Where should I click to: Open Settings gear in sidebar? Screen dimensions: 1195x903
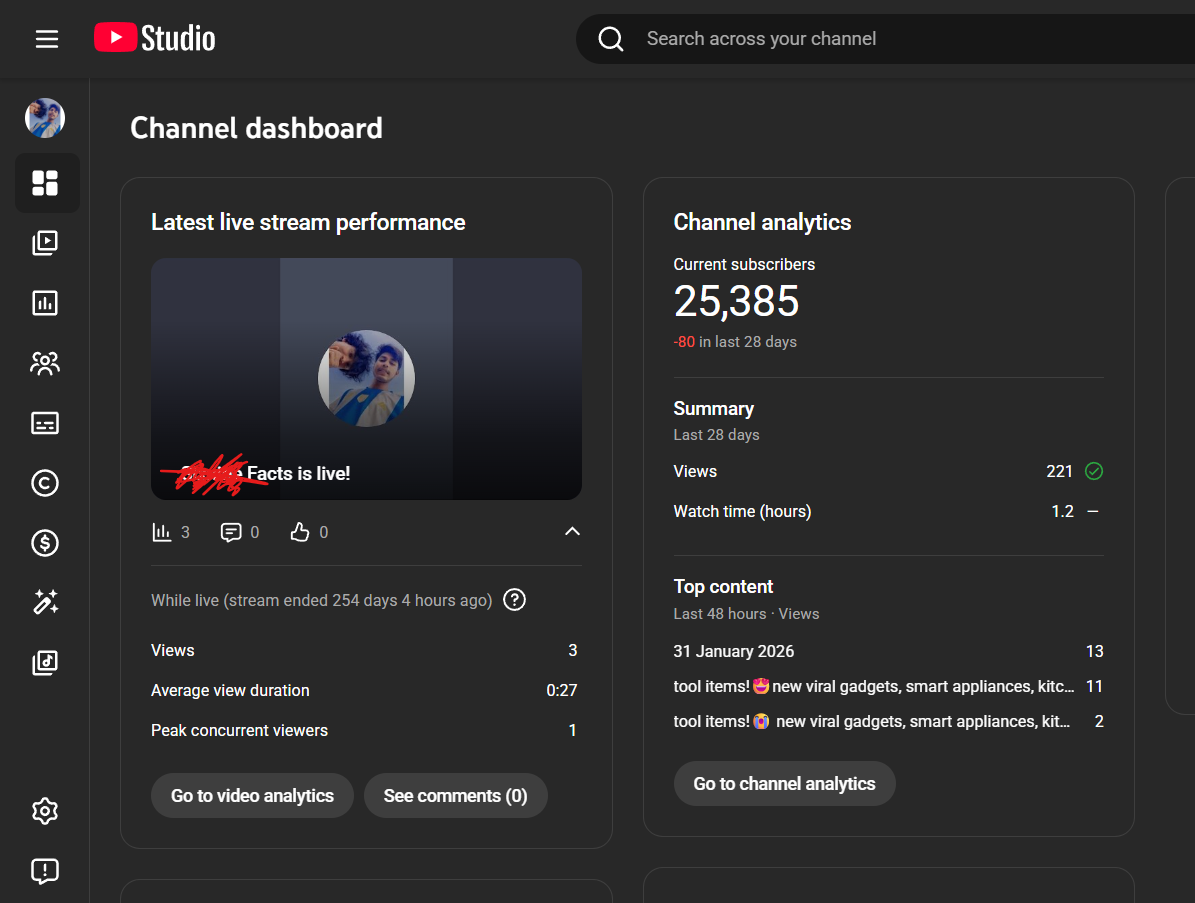(x=45, y=811)
